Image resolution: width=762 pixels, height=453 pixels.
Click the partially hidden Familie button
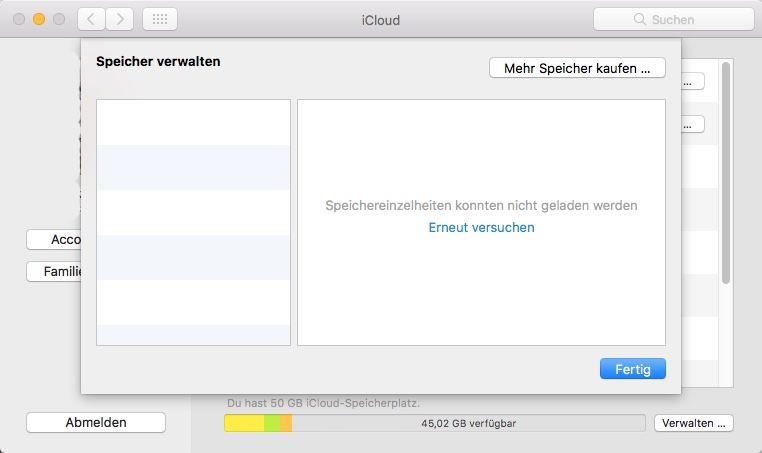click(x=53, y=271)
